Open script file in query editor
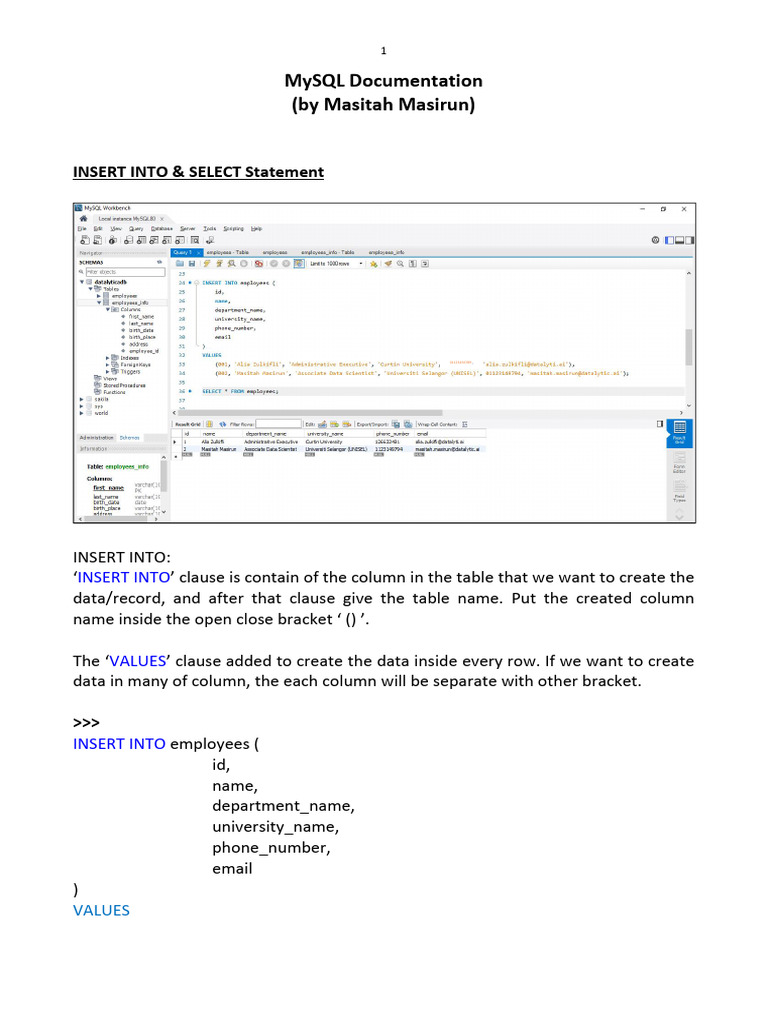The height and width of the screenshot is (1024, 768). [180, 264]
